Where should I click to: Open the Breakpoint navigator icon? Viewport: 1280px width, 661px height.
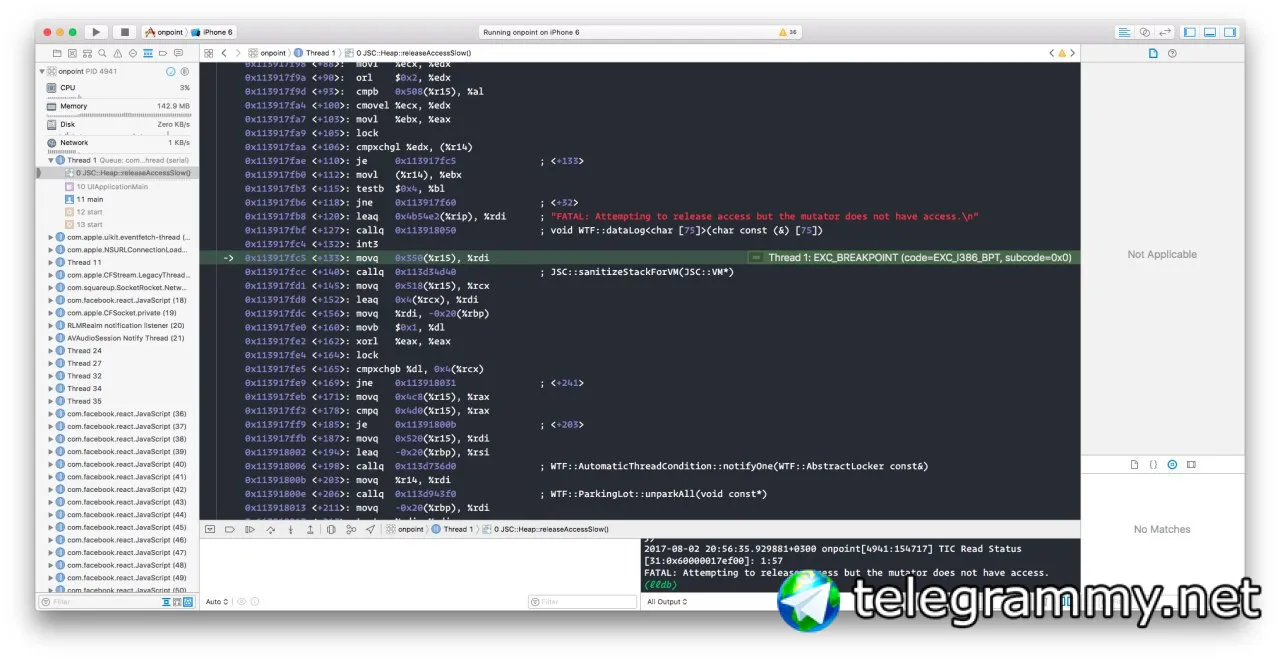tap(163, 53)
